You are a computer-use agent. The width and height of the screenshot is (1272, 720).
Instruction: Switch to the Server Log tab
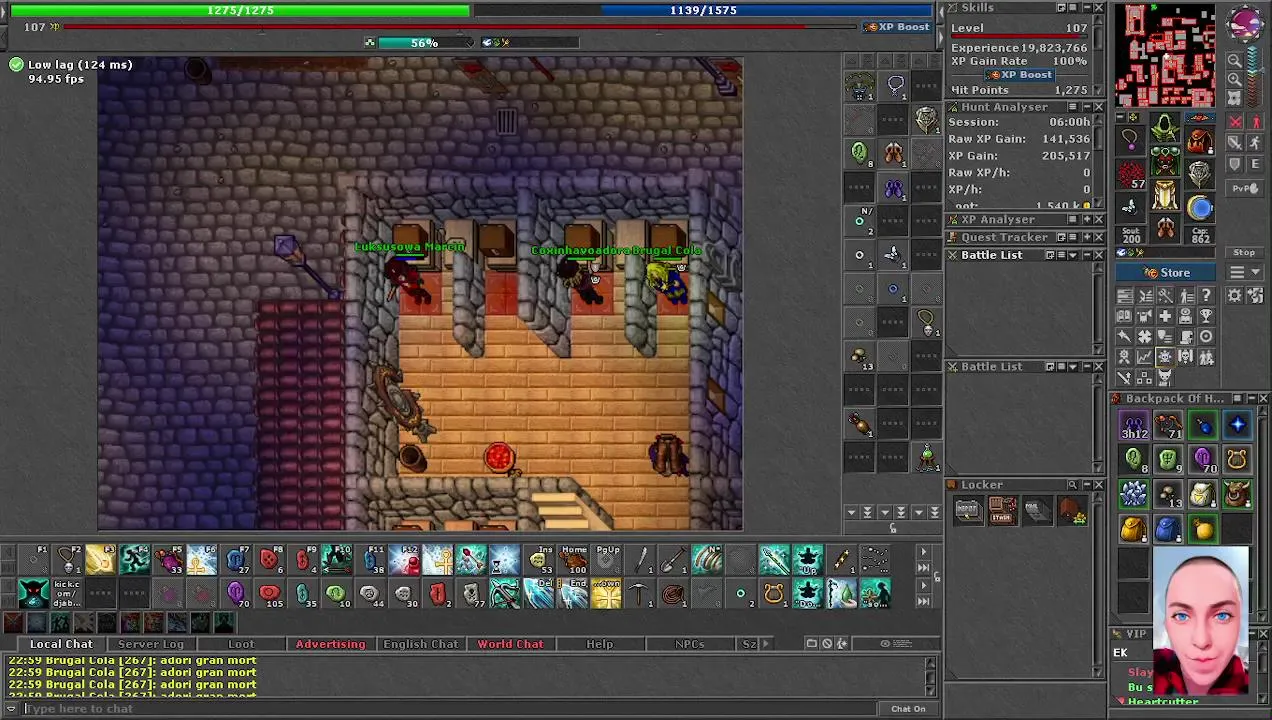151,644
